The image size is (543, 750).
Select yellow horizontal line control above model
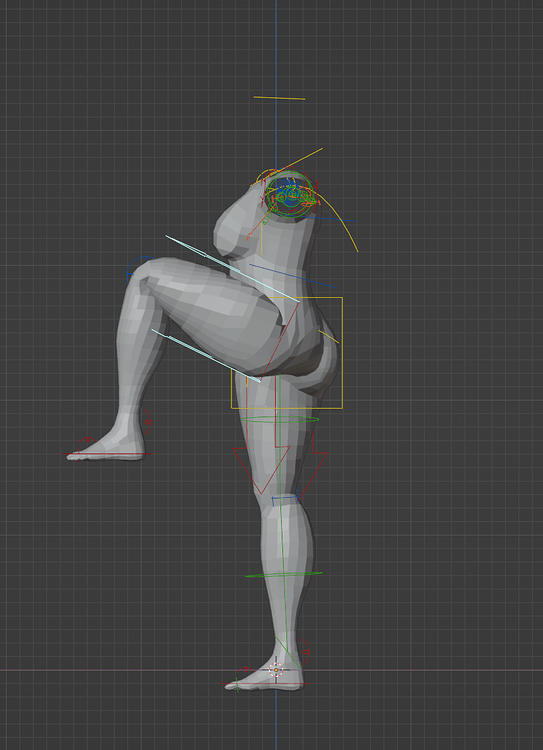click(279, 98)
